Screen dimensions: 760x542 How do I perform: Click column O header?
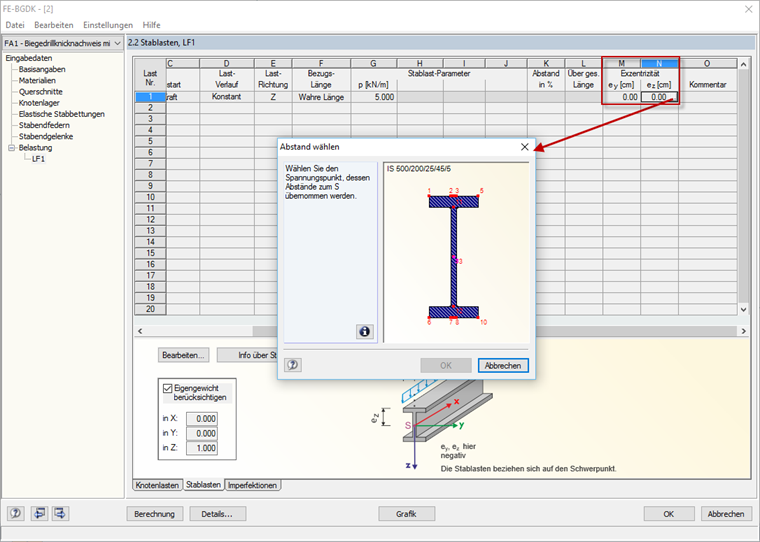707,64
